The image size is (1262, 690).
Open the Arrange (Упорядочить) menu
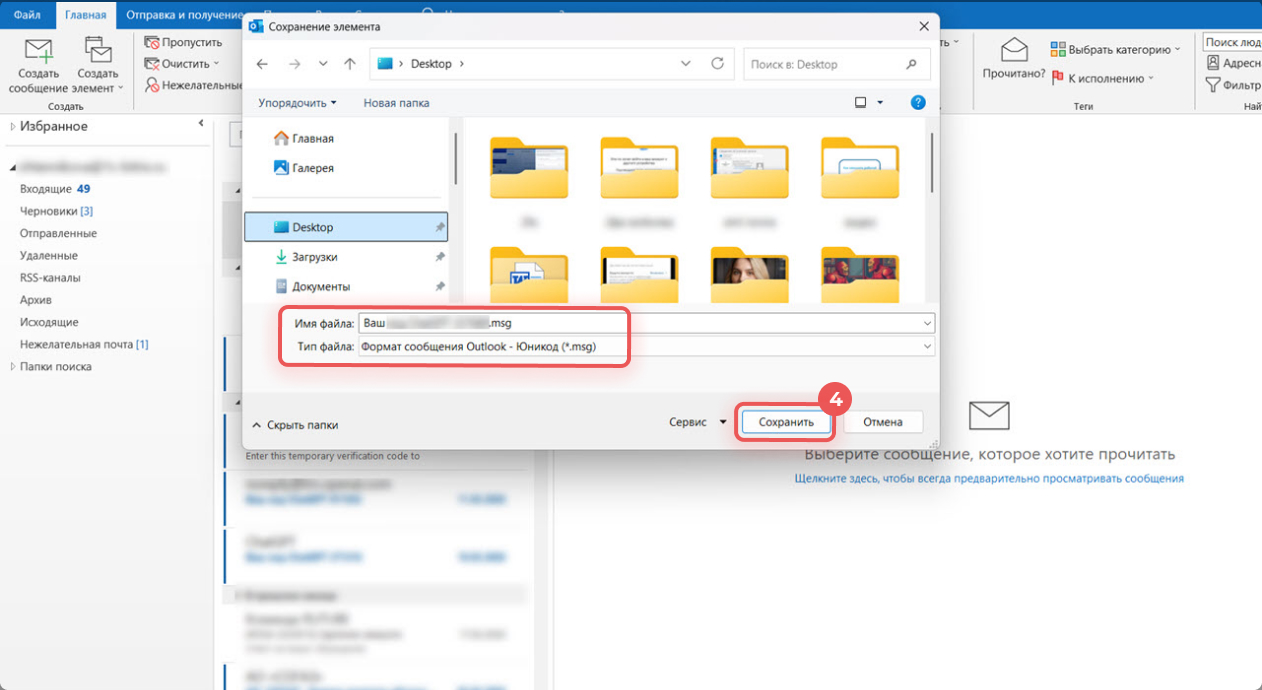(x=297, y=103)
